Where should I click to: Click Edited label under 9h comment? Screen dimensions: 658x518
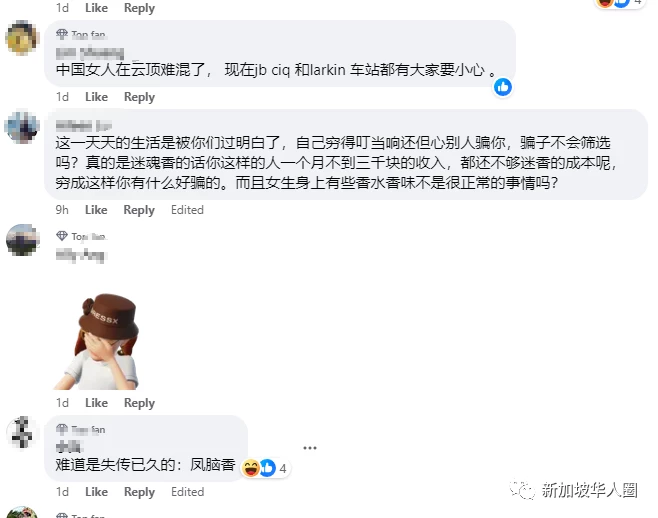(187, 210)
